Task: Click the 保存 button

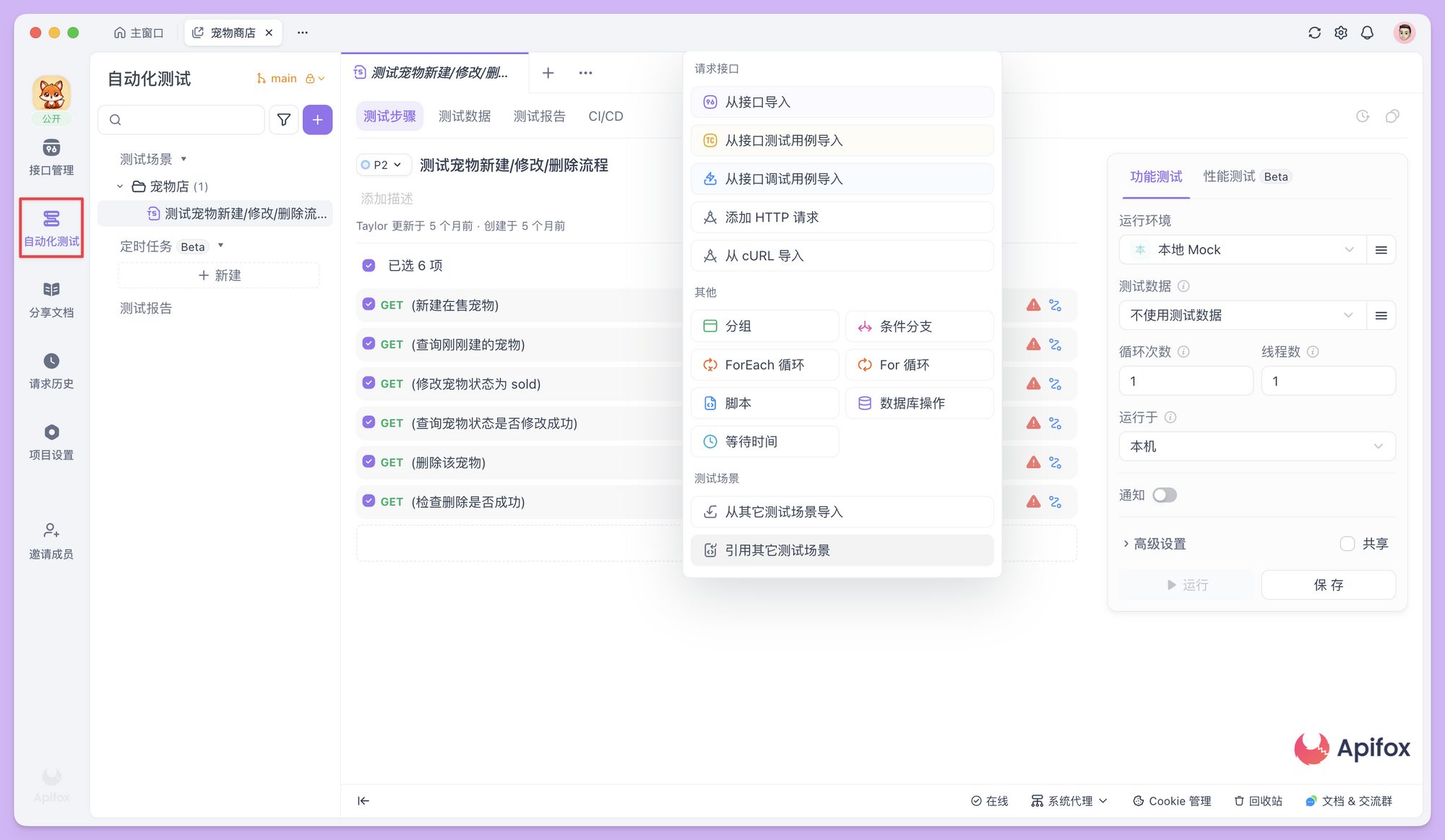Action: 1328,585
